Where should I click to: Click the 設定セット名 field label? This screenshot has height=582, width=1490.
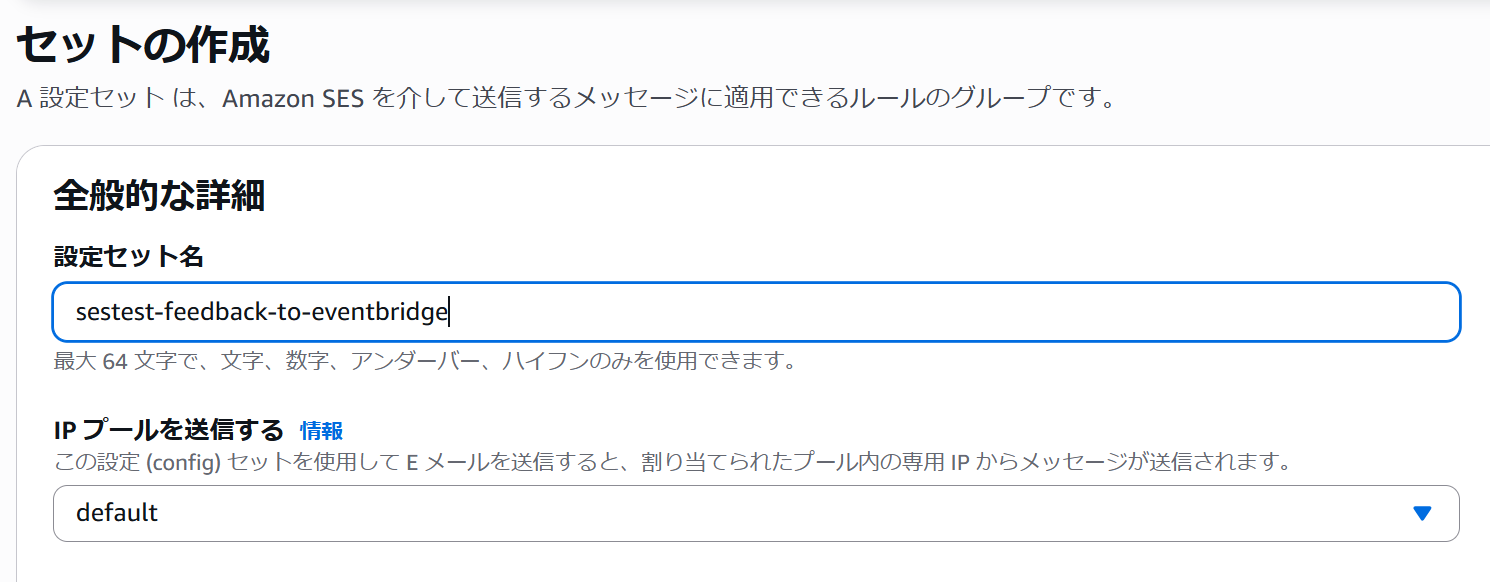click(x=128, y=257)
